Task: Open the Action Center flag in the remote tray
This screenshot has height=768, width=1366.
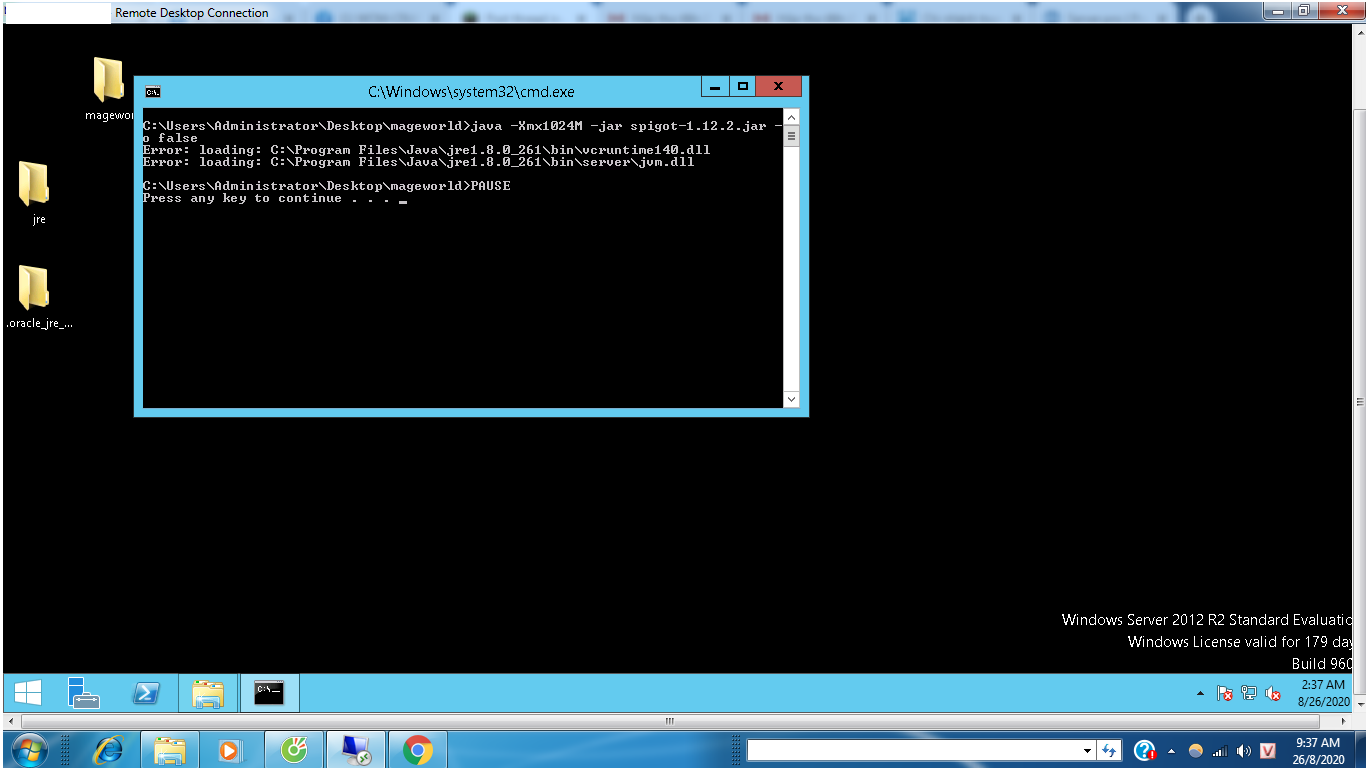Action: point(1224,693)
